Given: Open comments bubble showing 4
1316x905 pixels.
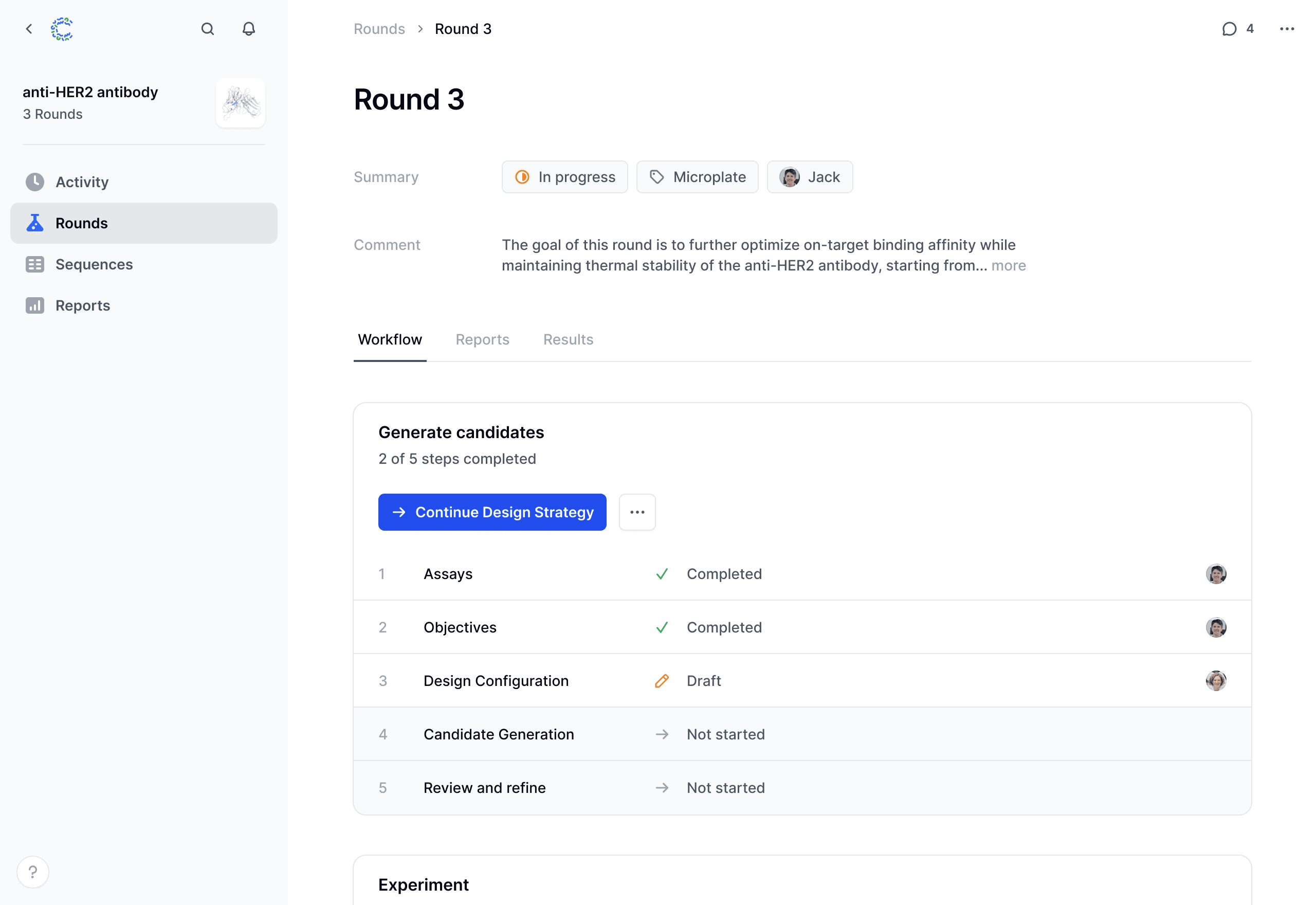Looking at the screenshot, I should point(1237,29).
